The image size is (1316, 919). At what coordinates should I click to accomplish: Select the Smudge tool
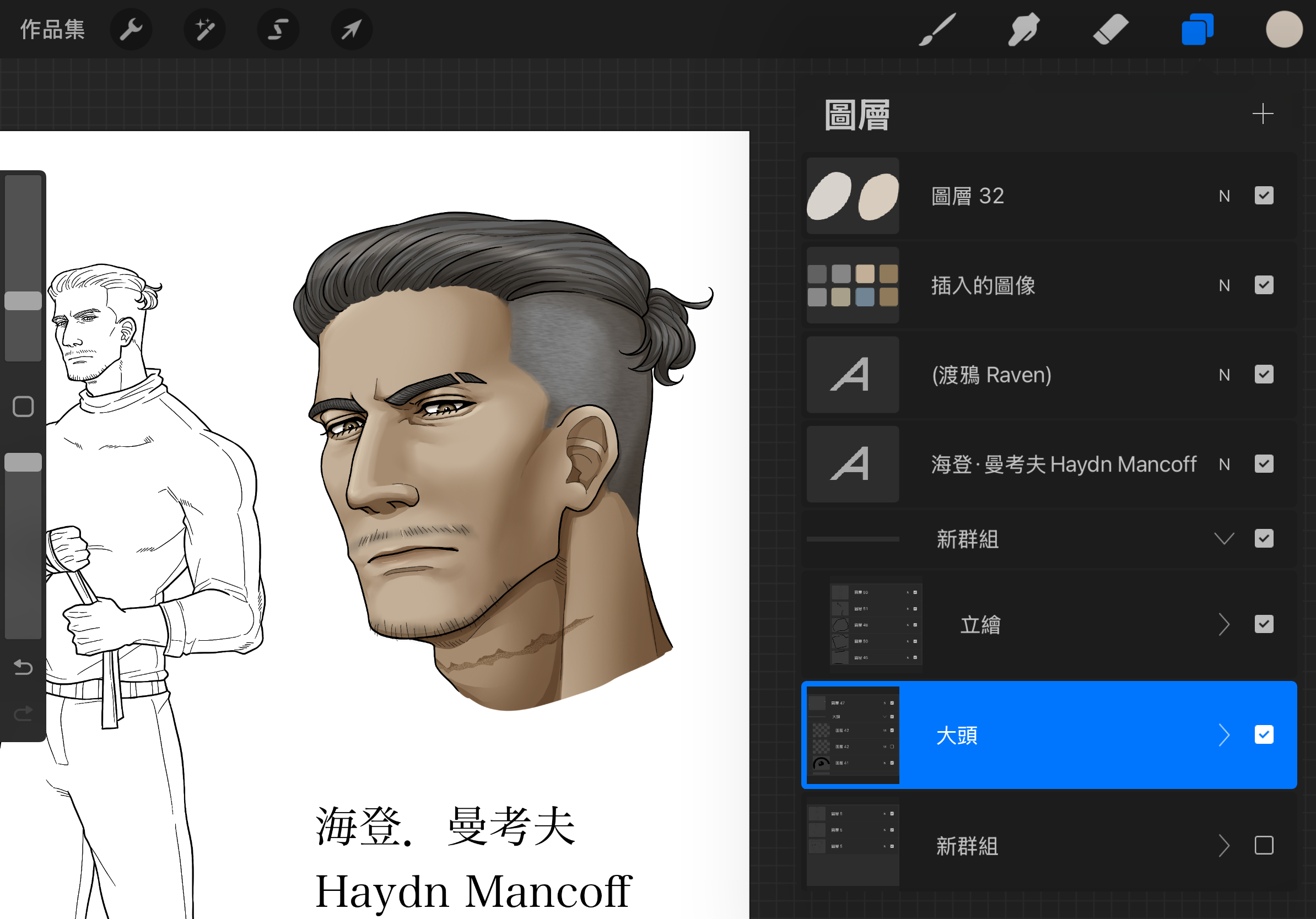point(1024,29)
